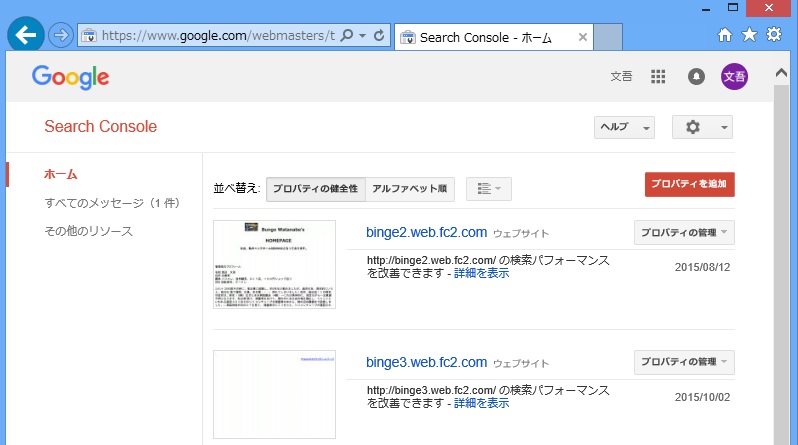Click the site icon in address bar
The width and height of the screenshot is (798, 445).
[x=89, y=35]
